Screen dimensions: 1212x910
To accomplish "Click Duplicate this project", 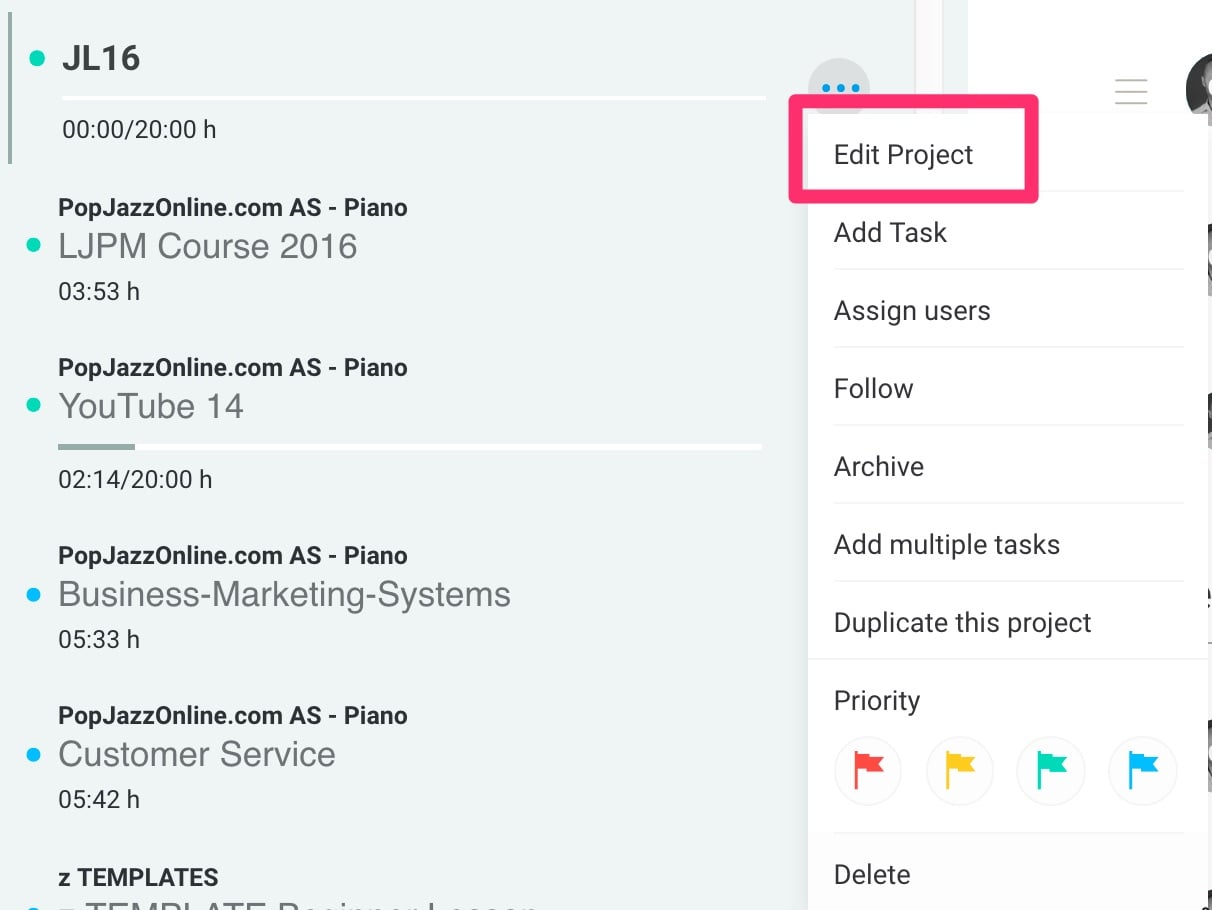I will coord(963,622).
